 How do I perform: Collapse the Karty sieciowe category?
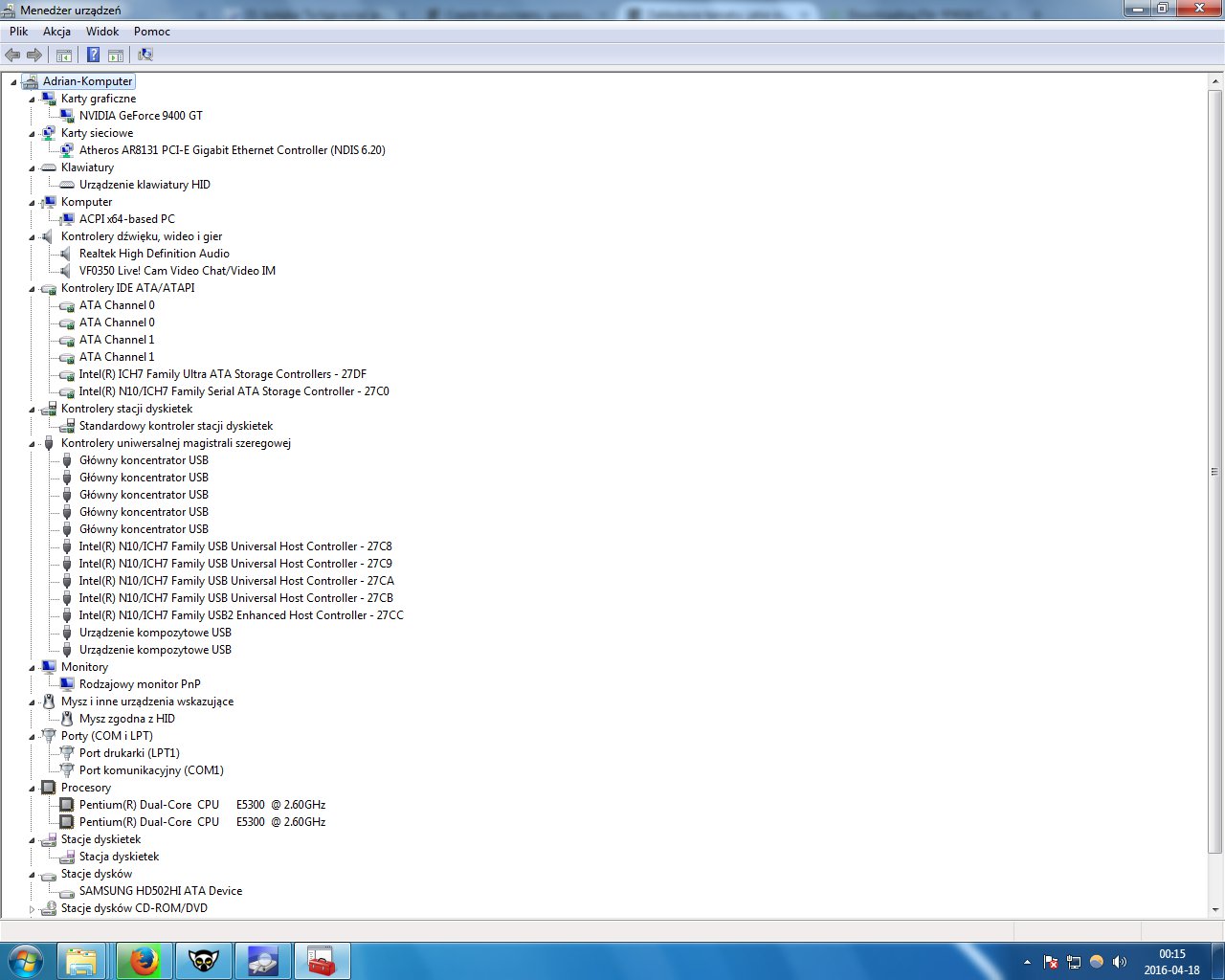pyautogui.click(x=32, y=134)
